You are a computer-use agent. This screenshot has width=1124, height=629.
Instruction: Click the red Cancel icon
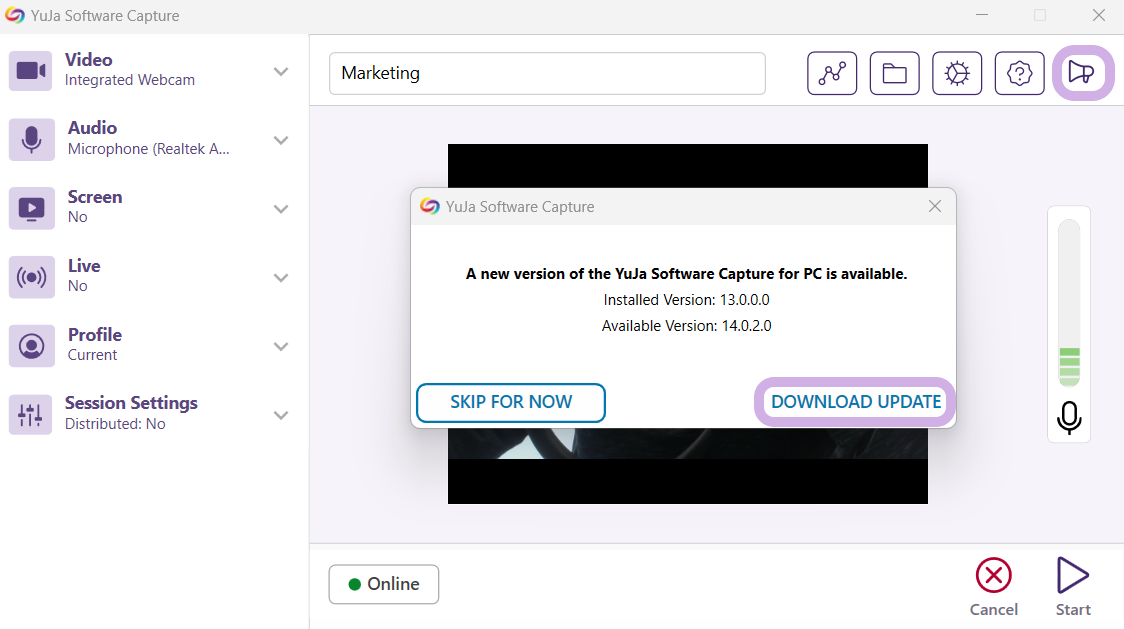coord(994,575)
